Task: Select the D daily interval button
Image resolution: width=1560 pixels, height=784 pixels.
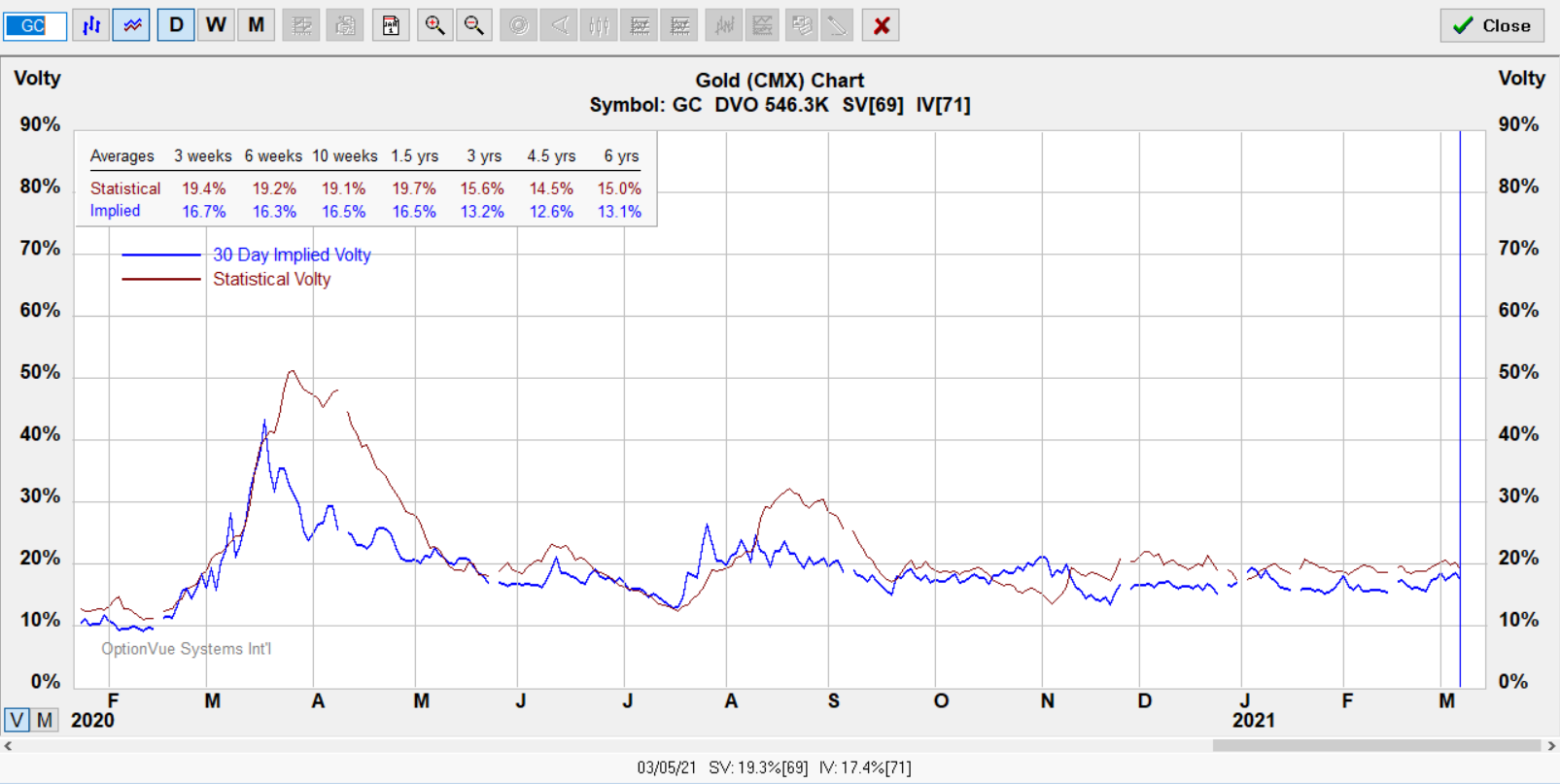Action: pyautogui.click(x=176, y=25)
